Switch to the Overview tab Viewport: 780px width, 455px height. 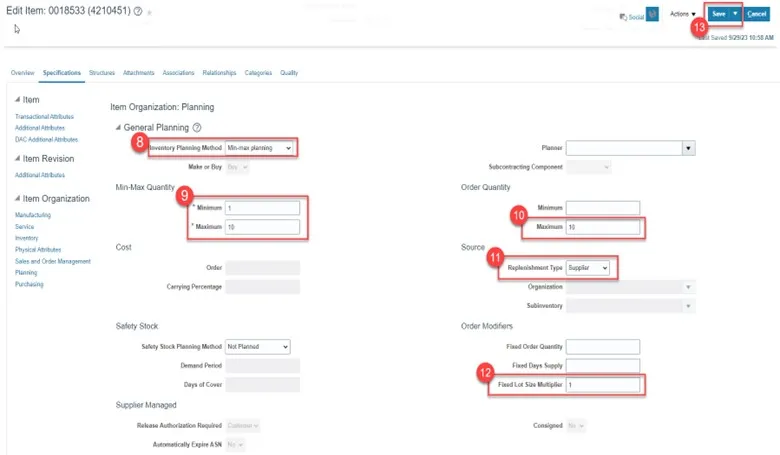pyautogui.click(x=22, y=73)
